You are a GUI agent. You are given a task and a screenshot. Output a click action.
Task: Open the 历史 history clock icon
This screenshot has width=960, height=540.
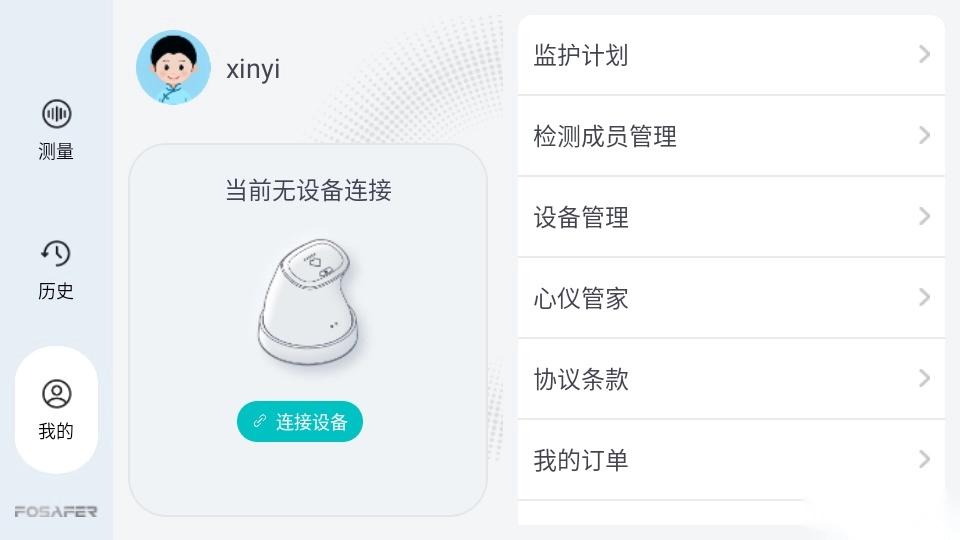[x=56, y=254]
